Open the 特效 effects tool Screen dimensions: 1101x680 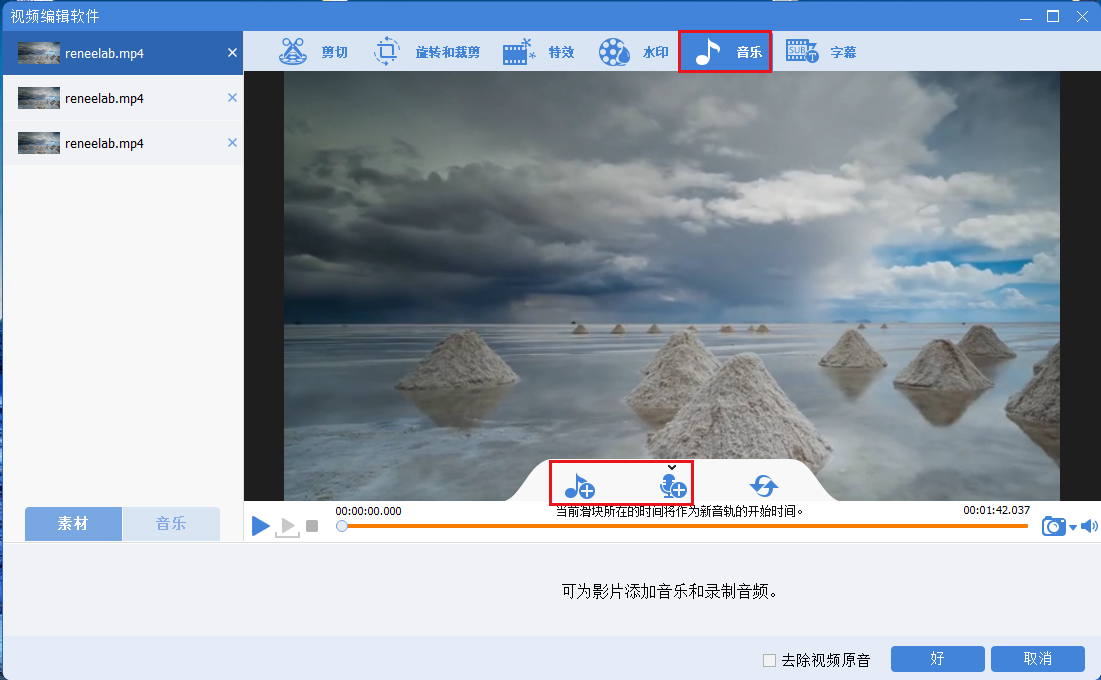coord(539,52)
